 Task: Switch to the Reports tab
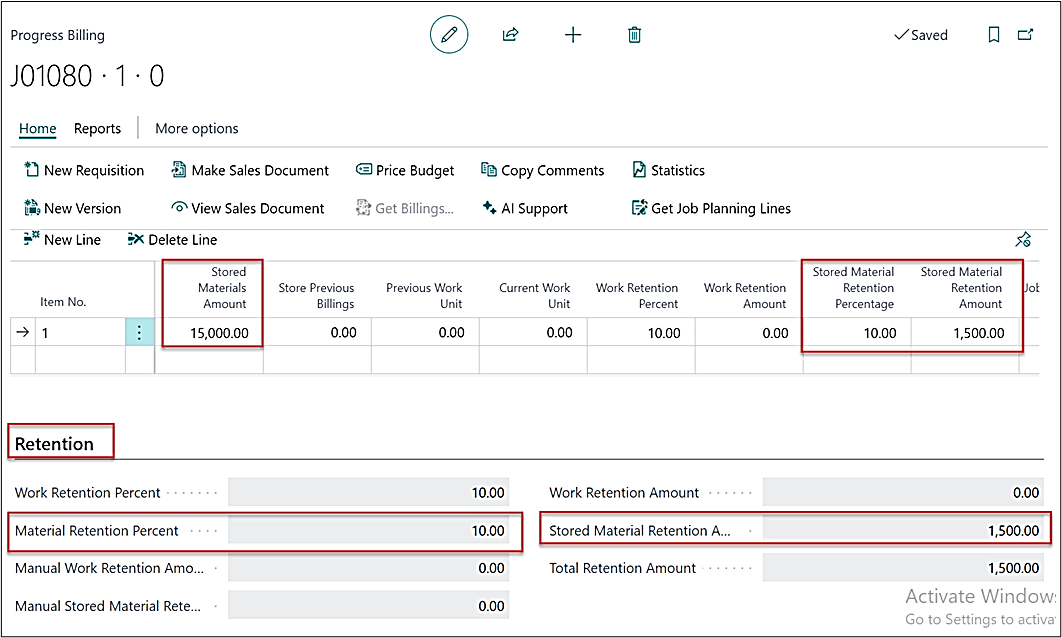(97, 128)
